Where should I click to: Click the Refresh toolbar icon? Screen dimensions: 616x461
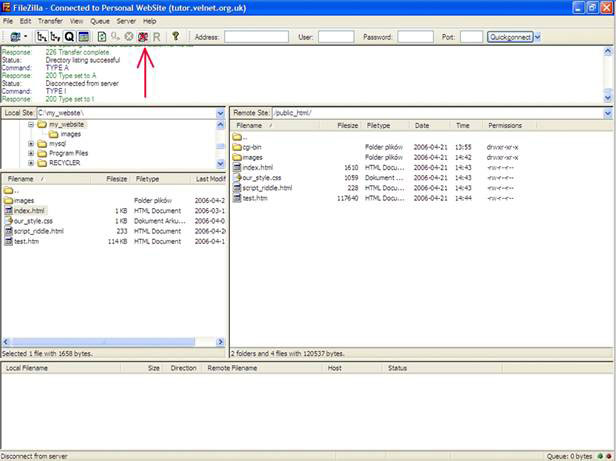pos(101,37)
